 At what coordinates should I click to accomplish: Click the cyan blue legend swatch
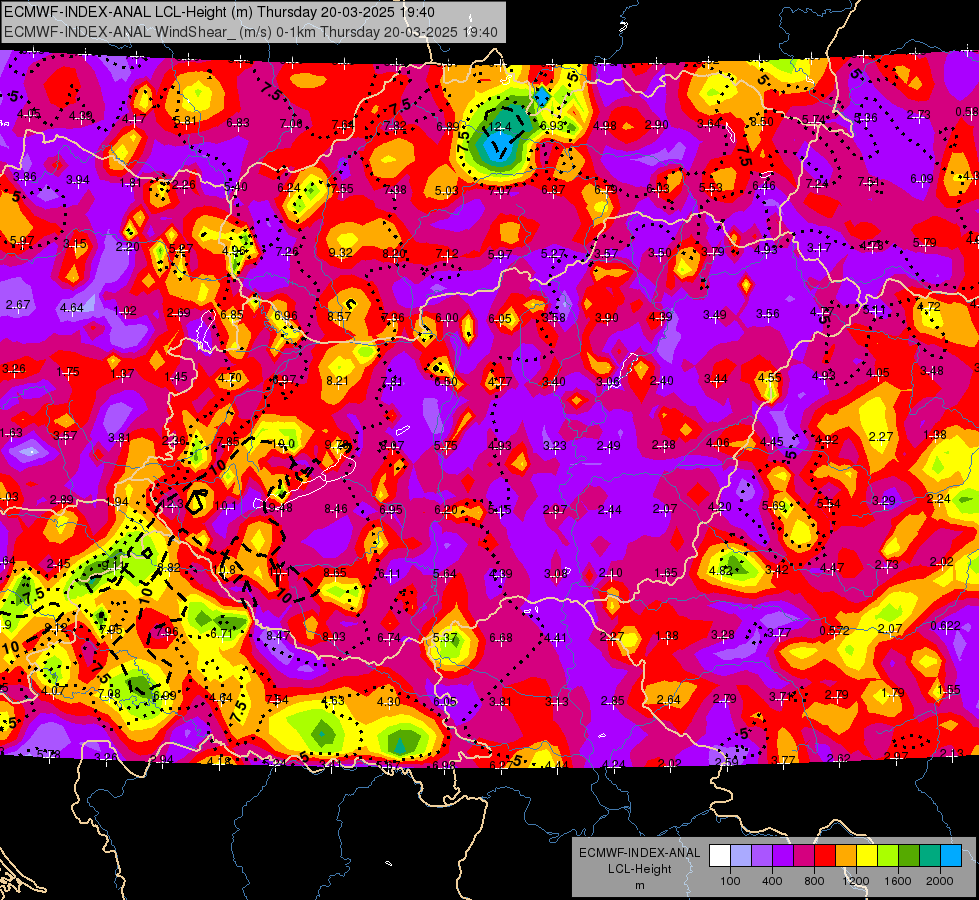pos(952,855)
